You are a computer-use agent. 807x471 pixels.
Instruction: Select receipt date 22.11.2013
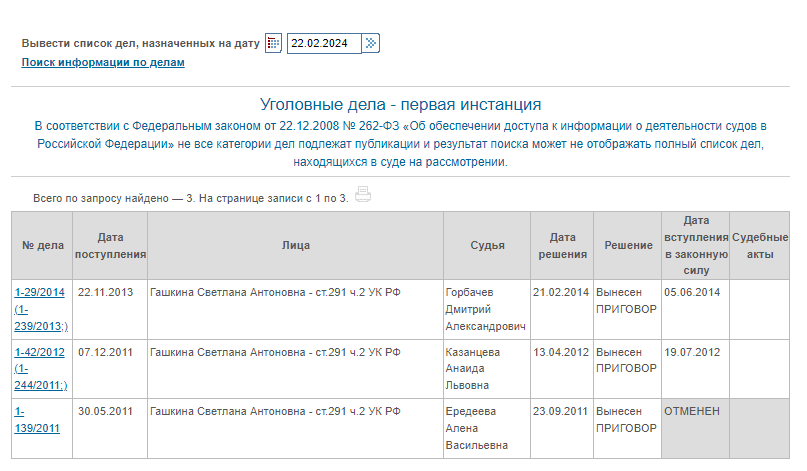pos(106,292)
